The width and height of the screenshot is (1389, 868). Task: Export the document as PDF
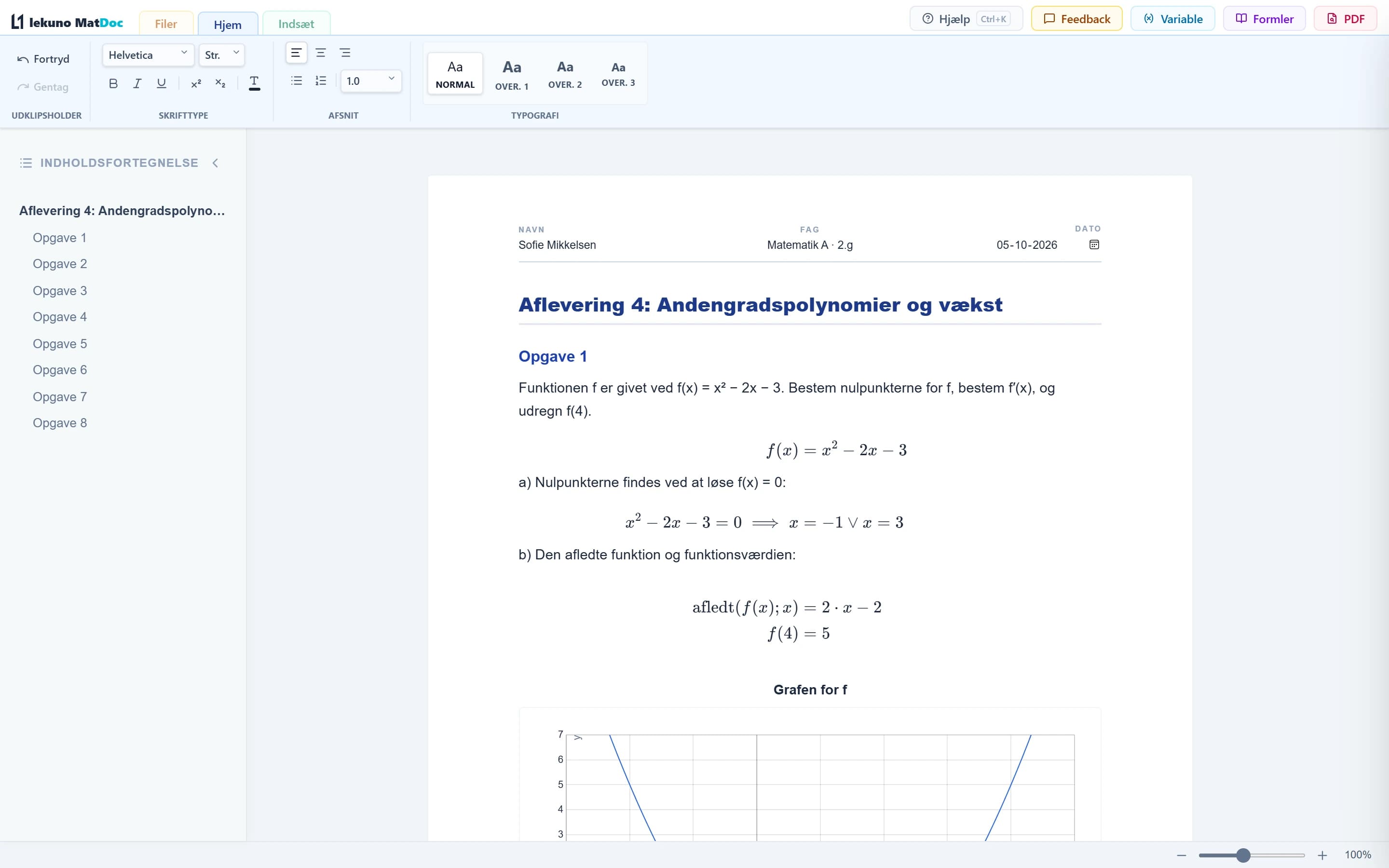pyautogui.click(x=1346, y=19)
